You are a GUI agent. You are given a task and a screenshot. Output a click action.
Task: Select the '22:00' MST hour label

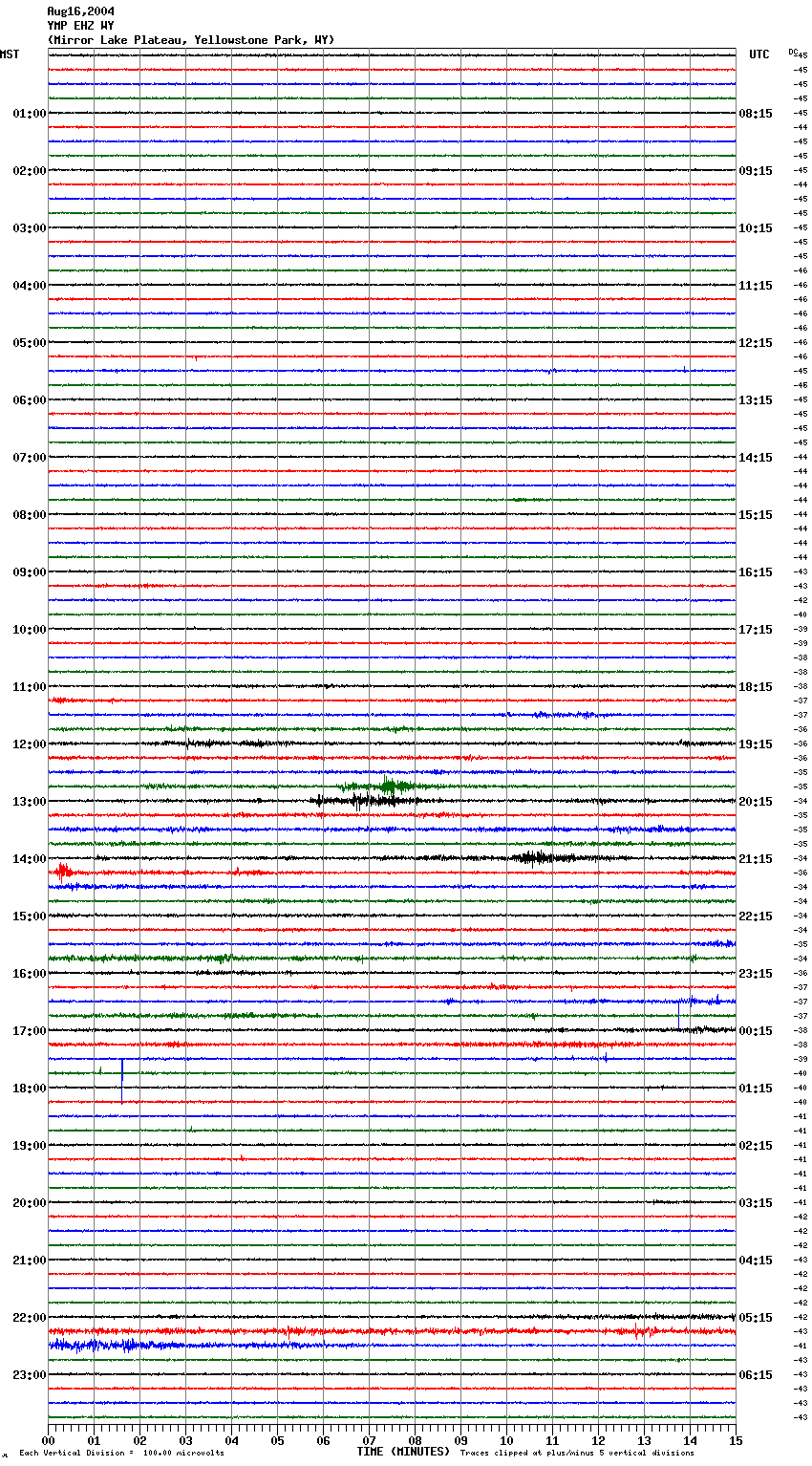(x=30, y=1318)
